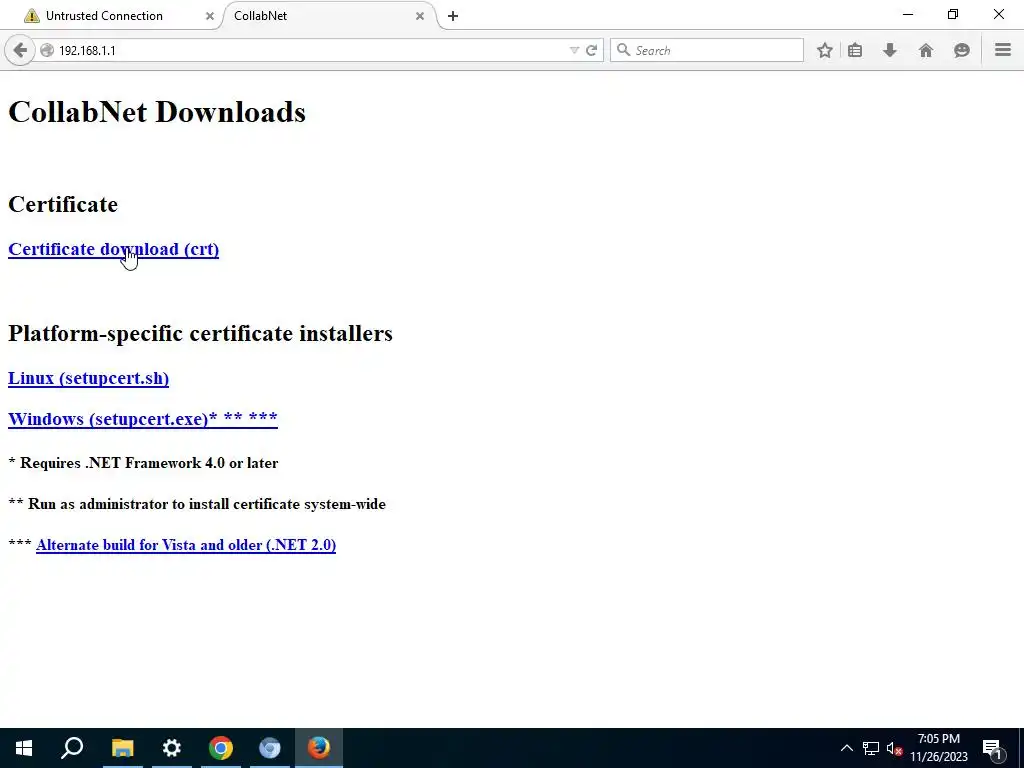Close the CollabNet tab

tap(420, 16)
